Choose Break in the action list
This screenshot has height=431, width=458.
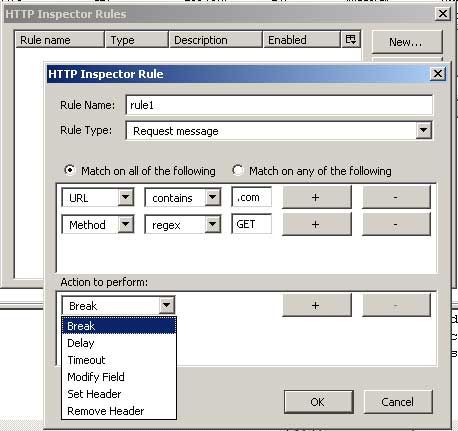[119, 326]
